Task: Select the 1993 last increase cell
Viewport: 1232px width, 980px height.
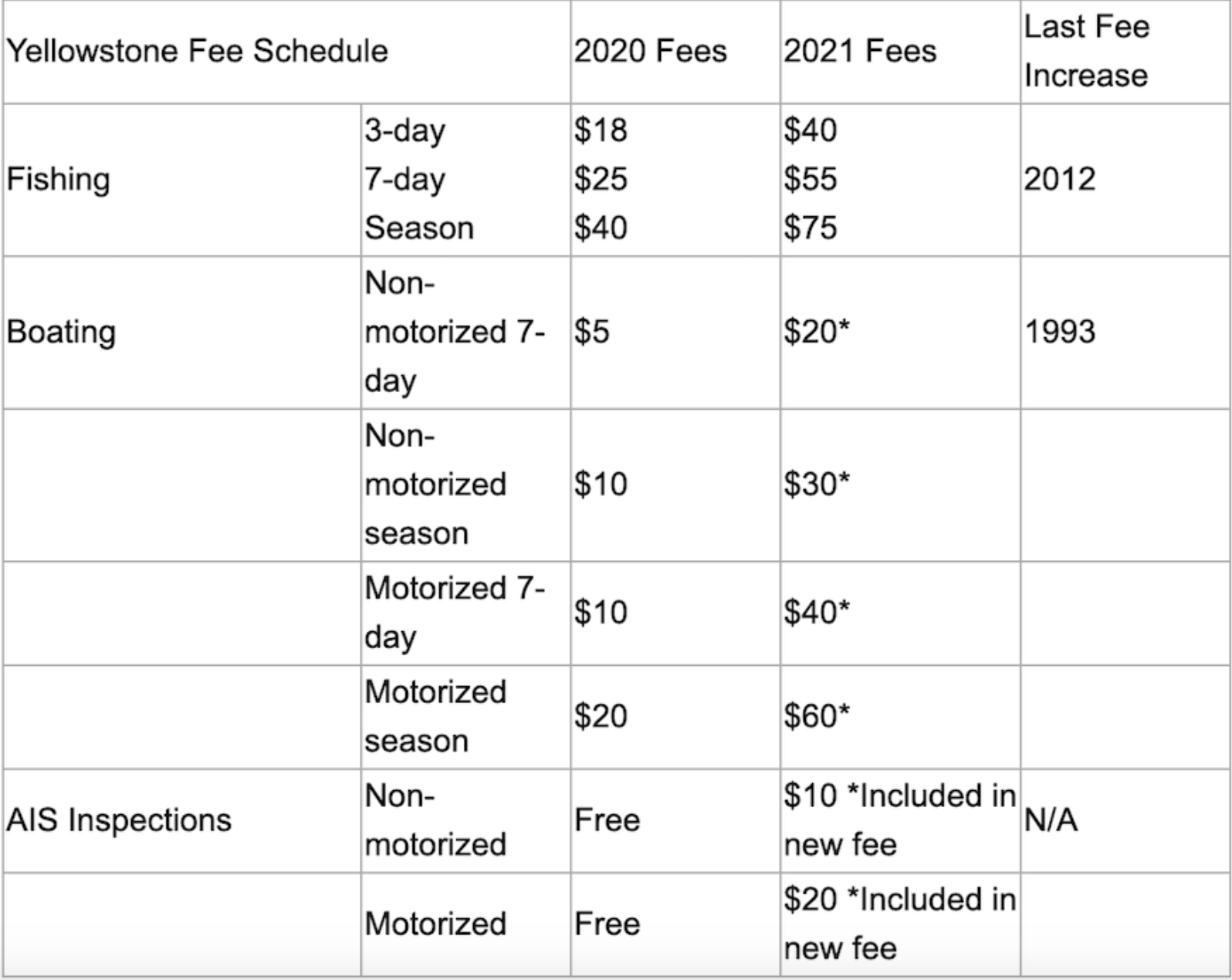Action: tap(1059, 332)
